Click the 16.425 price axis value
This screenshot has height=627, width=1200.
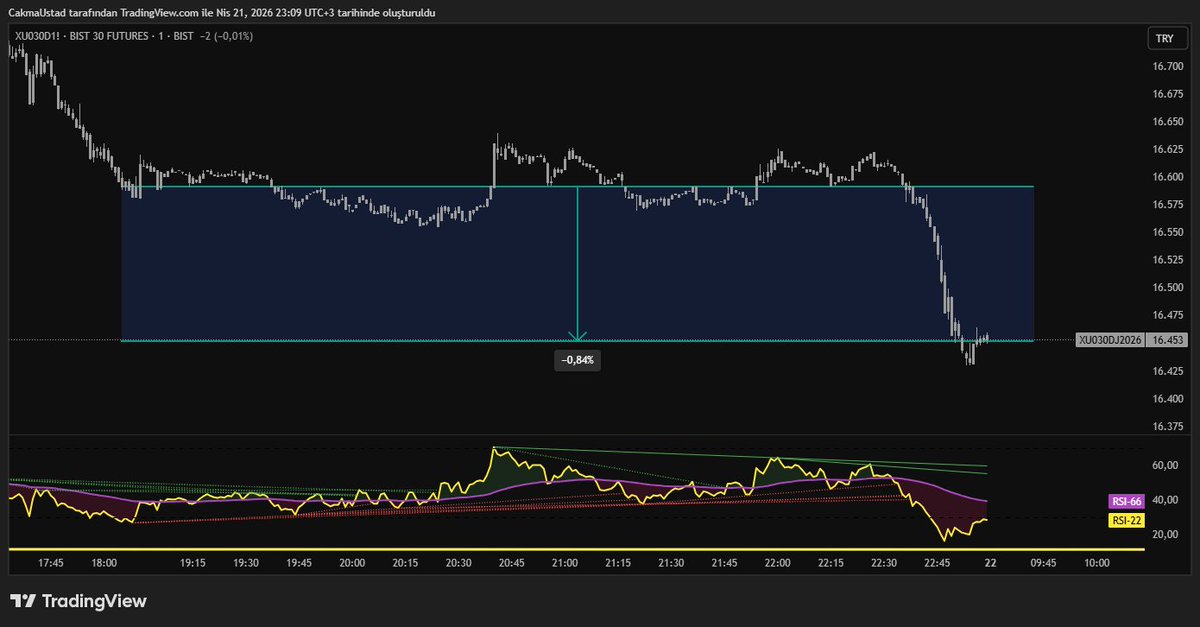(1168, 371)
